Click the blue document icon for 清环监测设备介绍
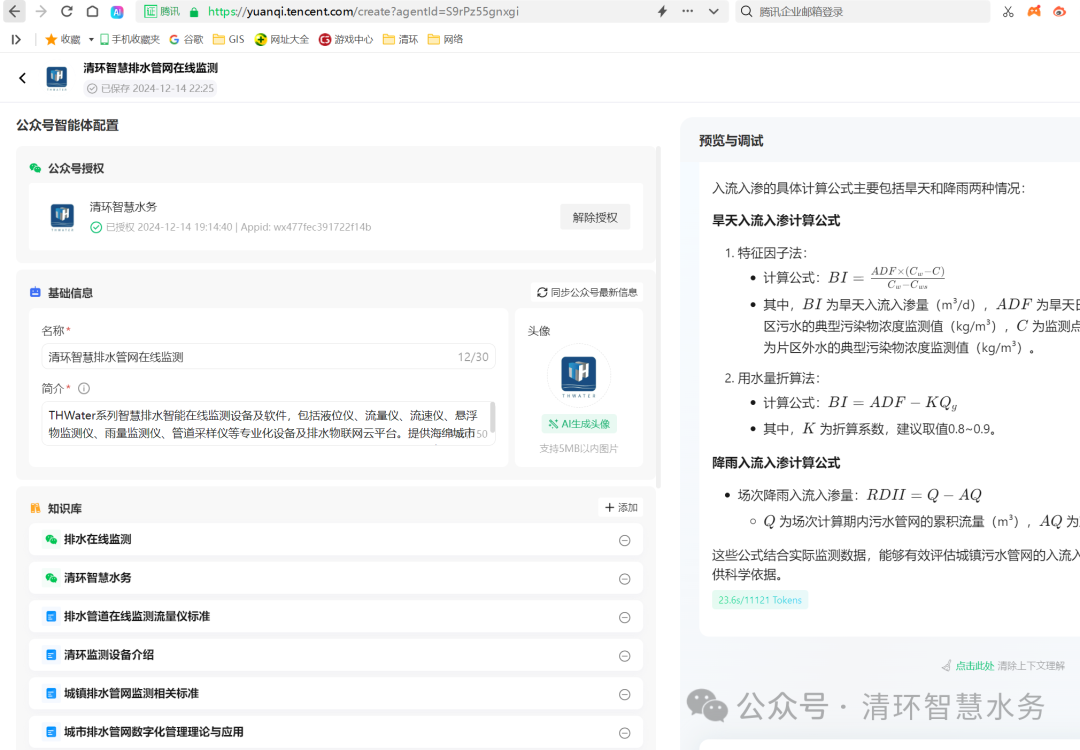 tap(51, 655)
